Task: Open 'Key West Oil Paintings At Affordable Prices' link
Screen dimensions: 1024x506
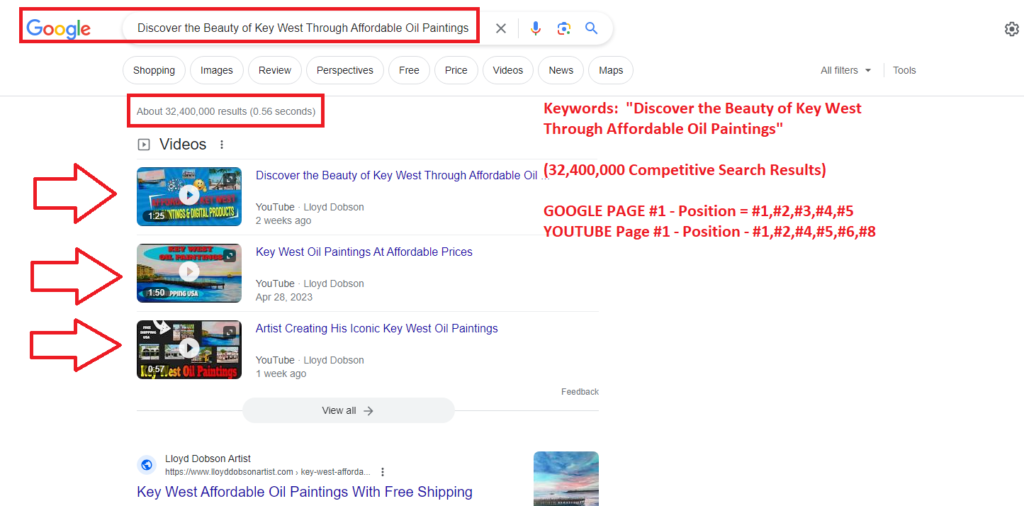Action: pos(364,252)
